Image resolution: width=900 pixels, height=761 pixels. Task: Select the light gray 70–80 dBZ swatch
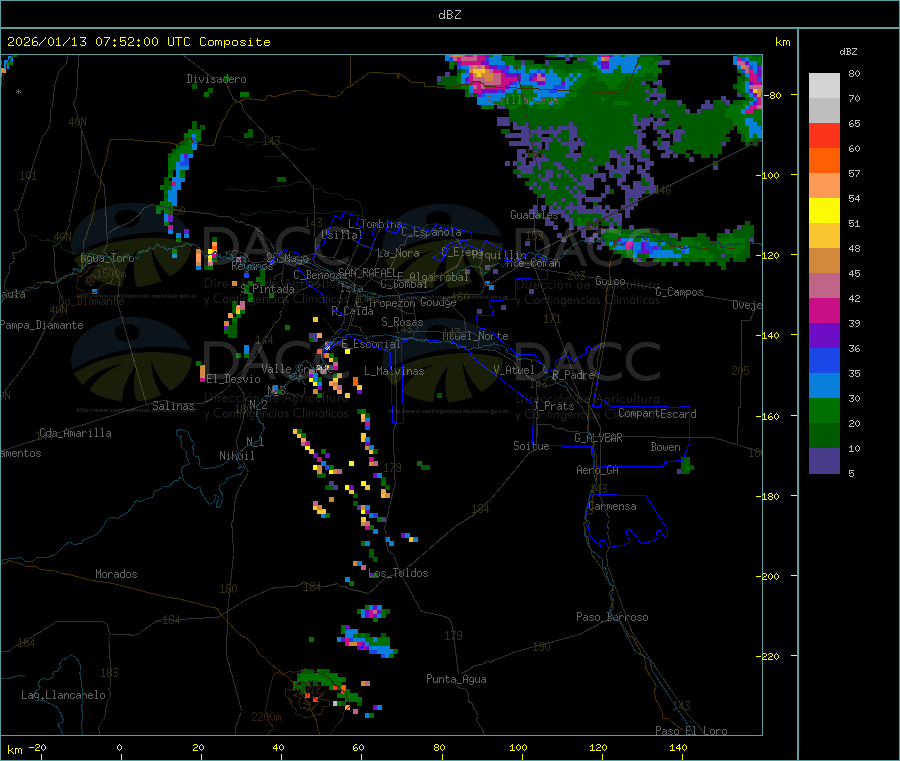point(824,86)
